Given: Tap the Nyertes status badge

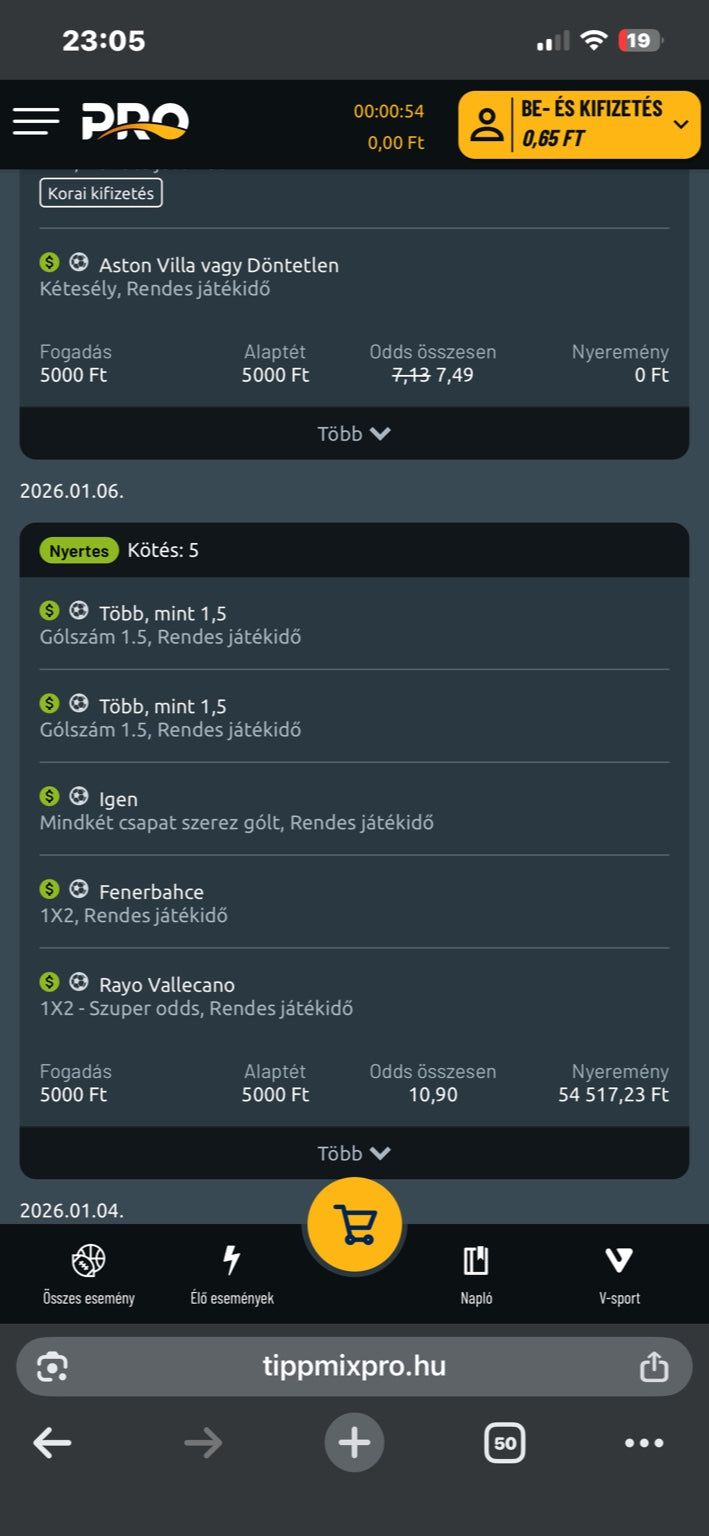Looking at the screenshot, I should pyautogui.click(x=79, y=550).
